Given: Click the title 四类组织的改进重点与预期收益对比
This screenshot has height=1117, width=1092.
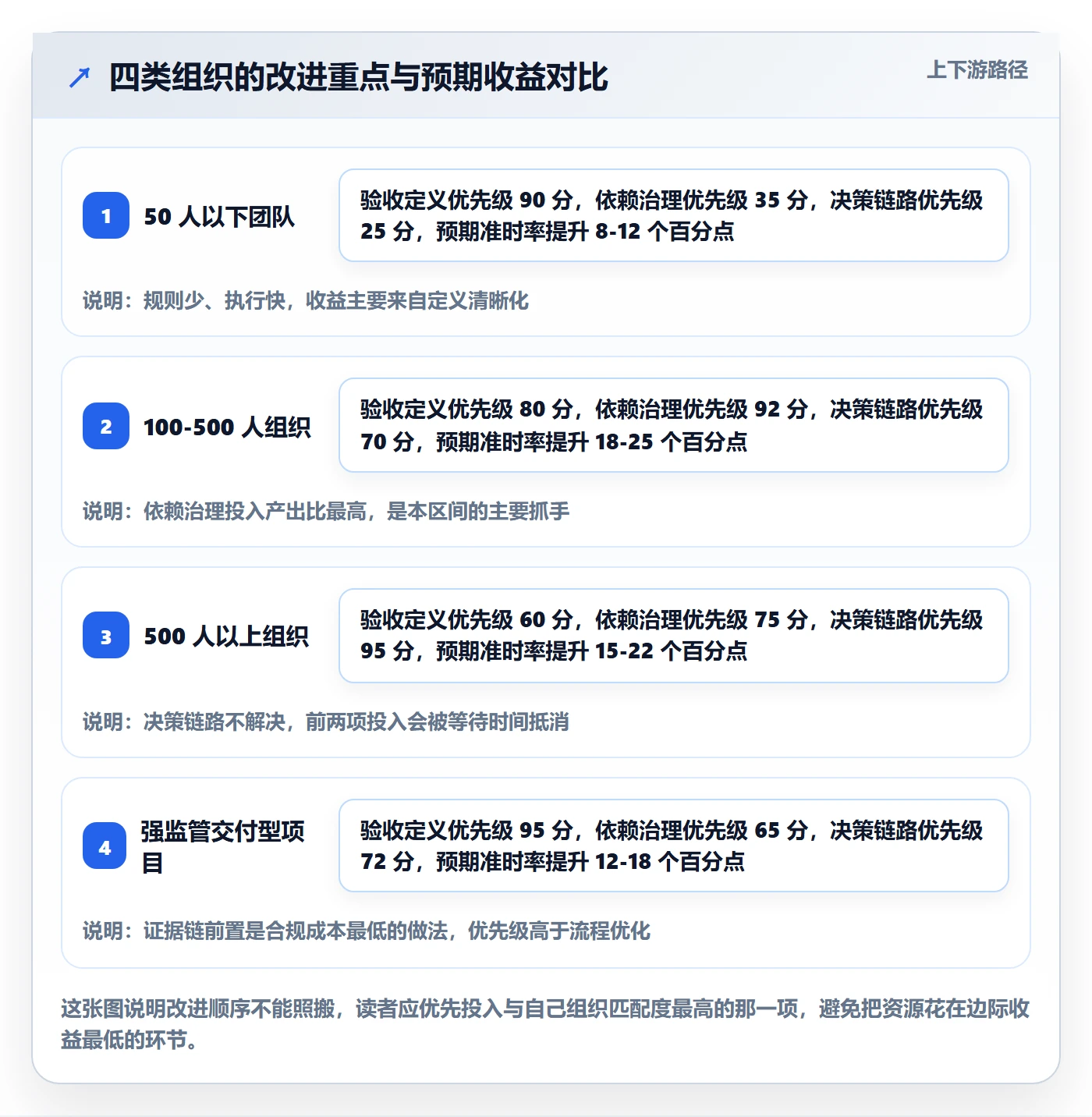Looking at the screenshot, I should [358, 77].
